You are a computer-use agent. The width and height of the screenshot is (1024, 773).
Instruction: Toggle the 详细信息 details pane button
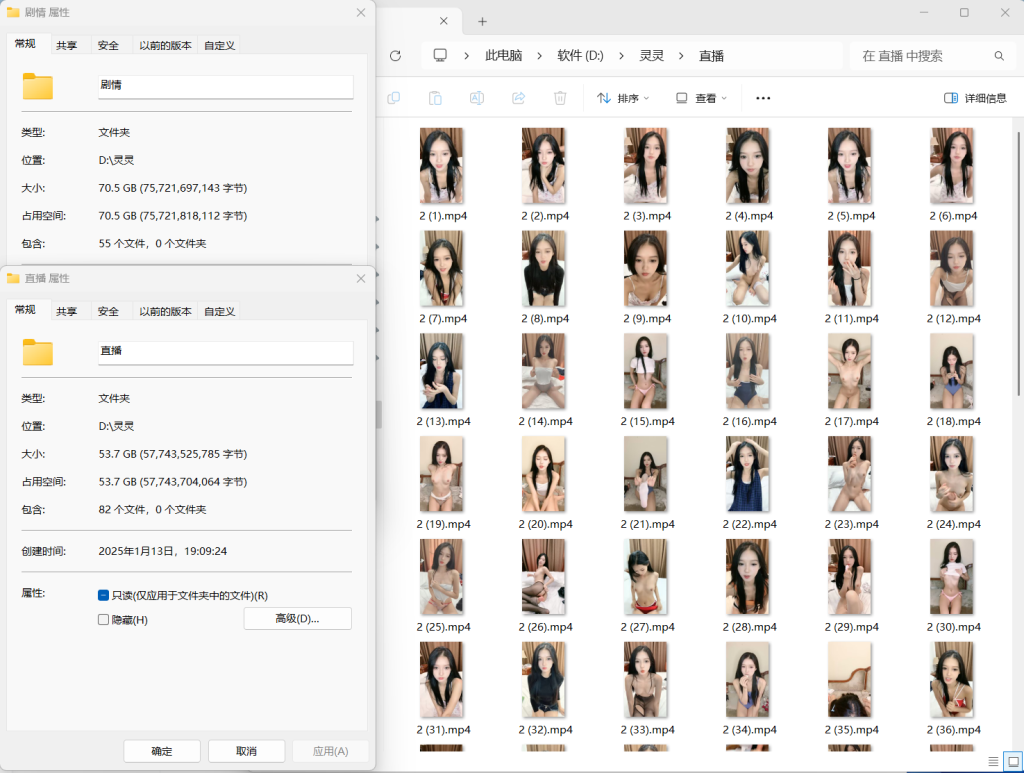975,98
